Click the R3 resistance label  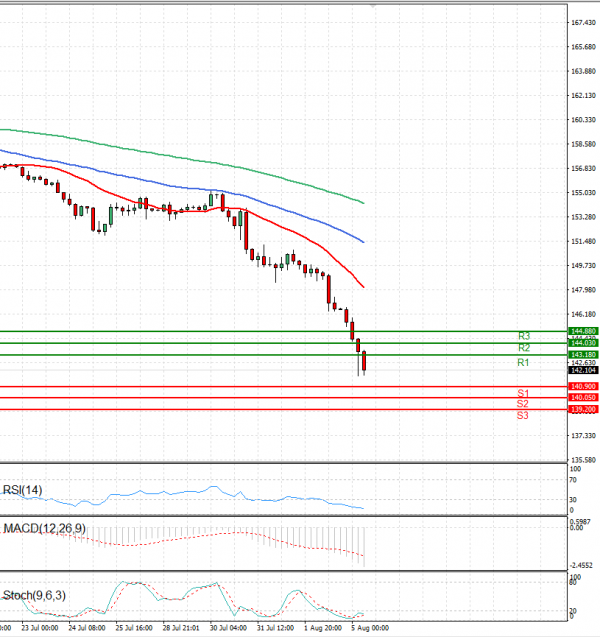[x=524, y=336]
